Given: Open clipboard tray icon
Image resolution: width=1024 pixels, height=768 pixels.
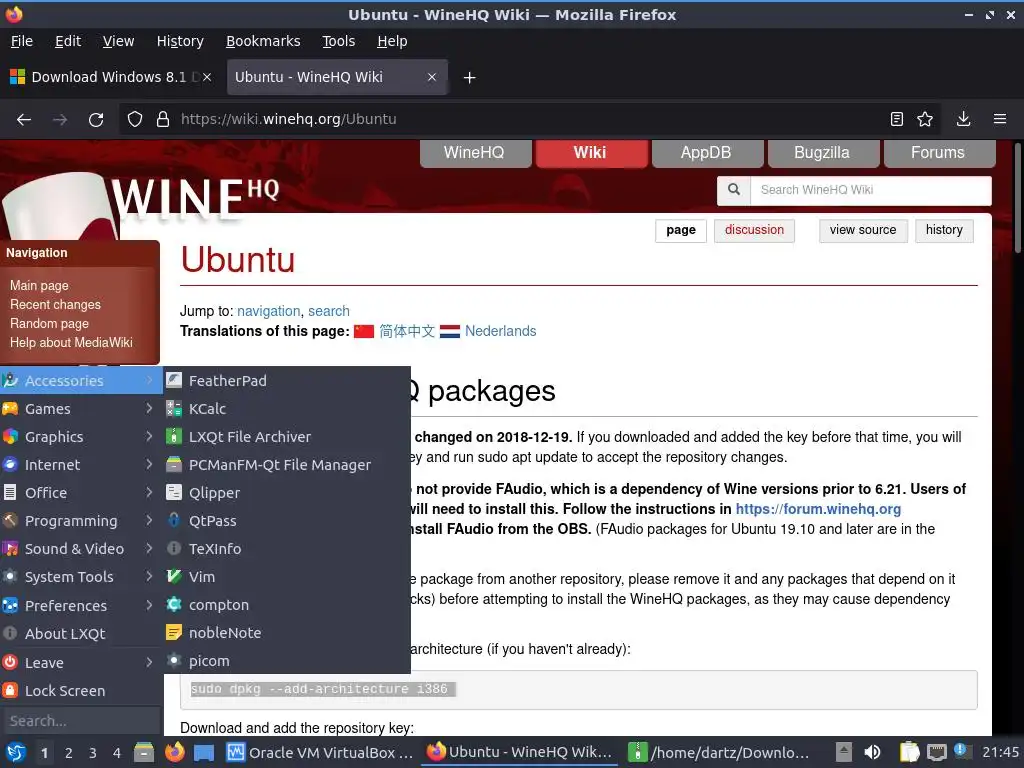Looking at the screenshot, I should click(909, 752).
